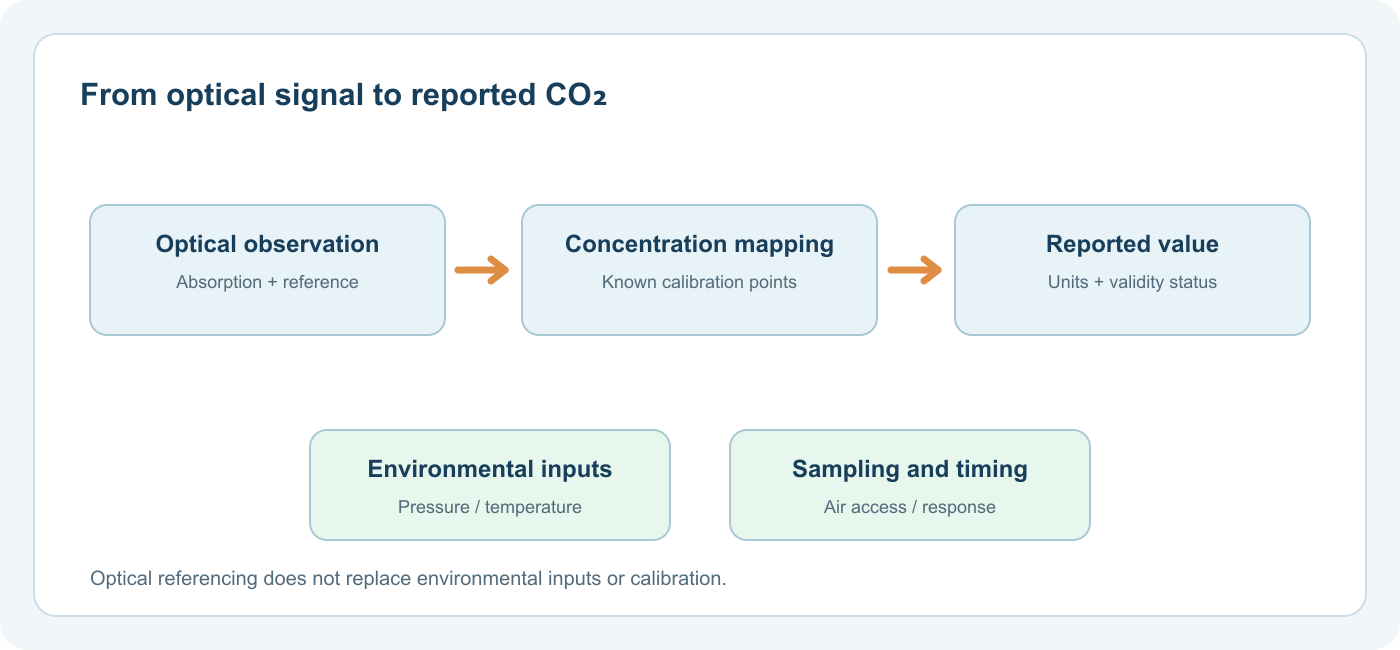This screenshot has width=1400, height=650.
Task: Click the footnote about optical referencing
Action: point(408,579)
